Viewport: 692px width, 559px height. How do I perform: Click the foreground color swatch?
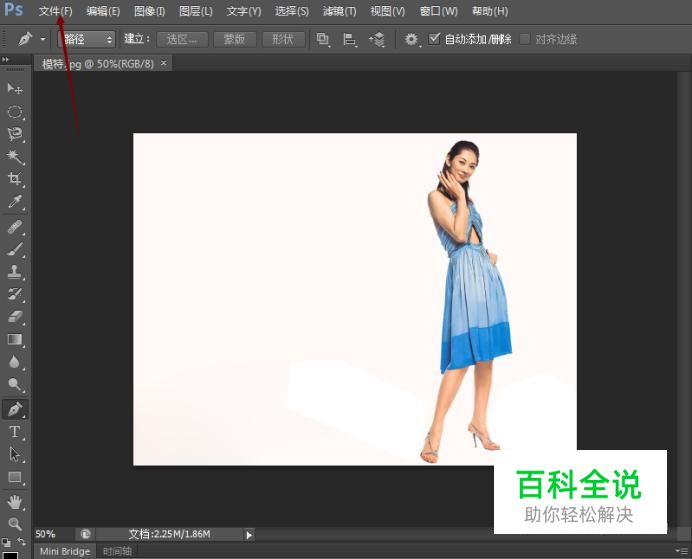click(10, 555)
